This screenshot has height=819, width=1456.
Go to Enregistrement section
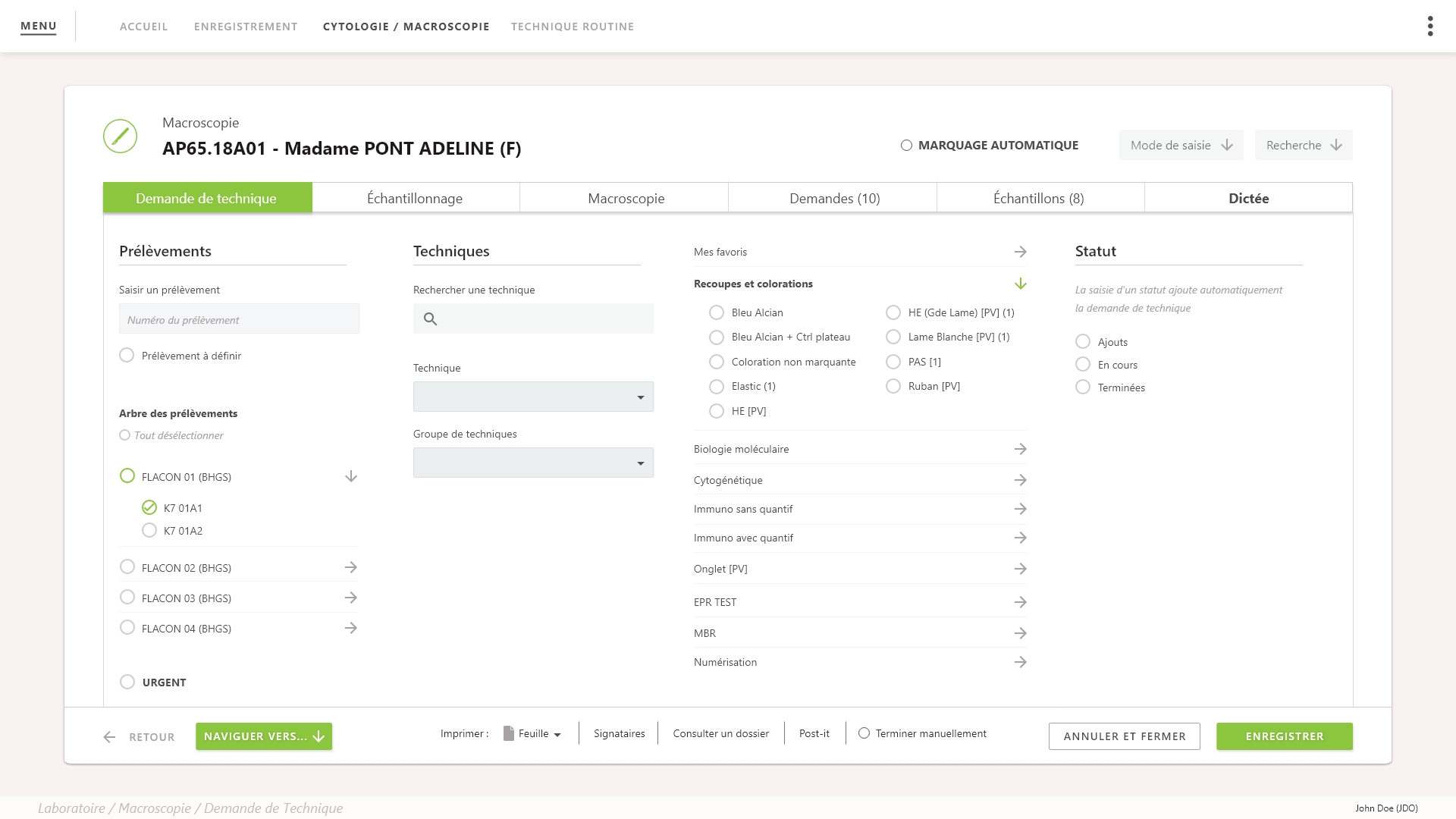point(246,27)
